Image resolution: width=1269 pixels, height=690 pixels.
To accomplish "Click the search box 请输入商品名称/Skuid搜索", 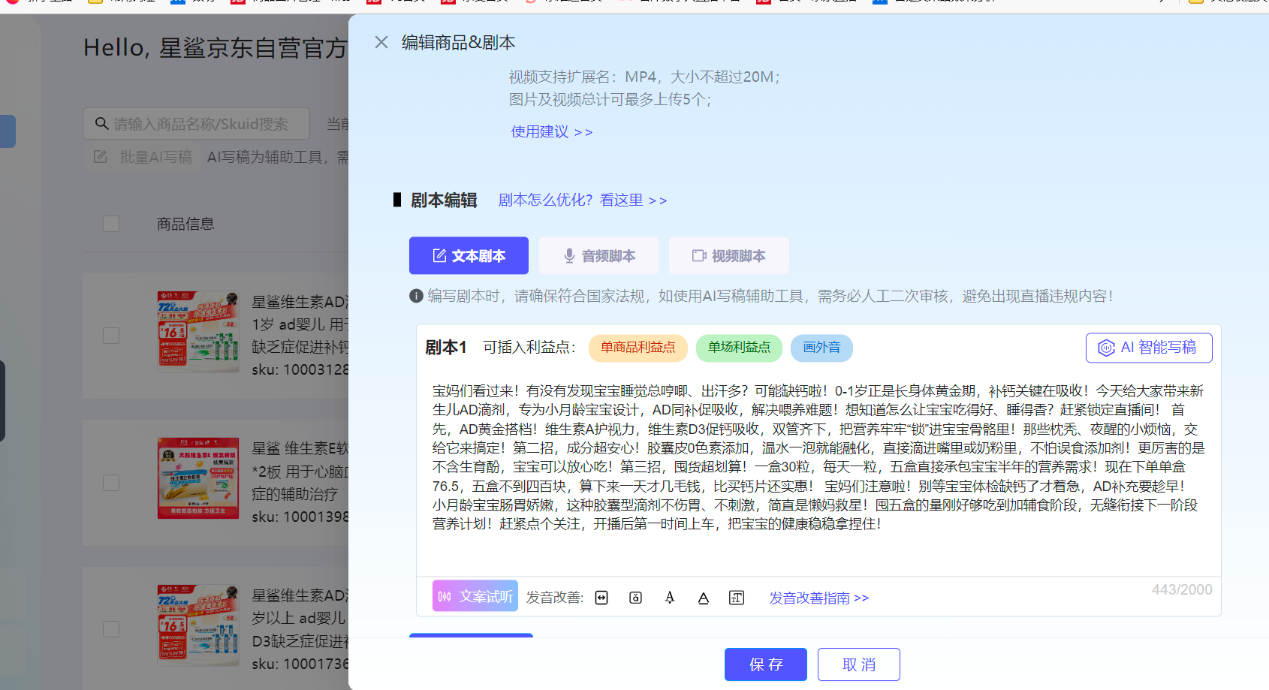I will tap(196, 124).
